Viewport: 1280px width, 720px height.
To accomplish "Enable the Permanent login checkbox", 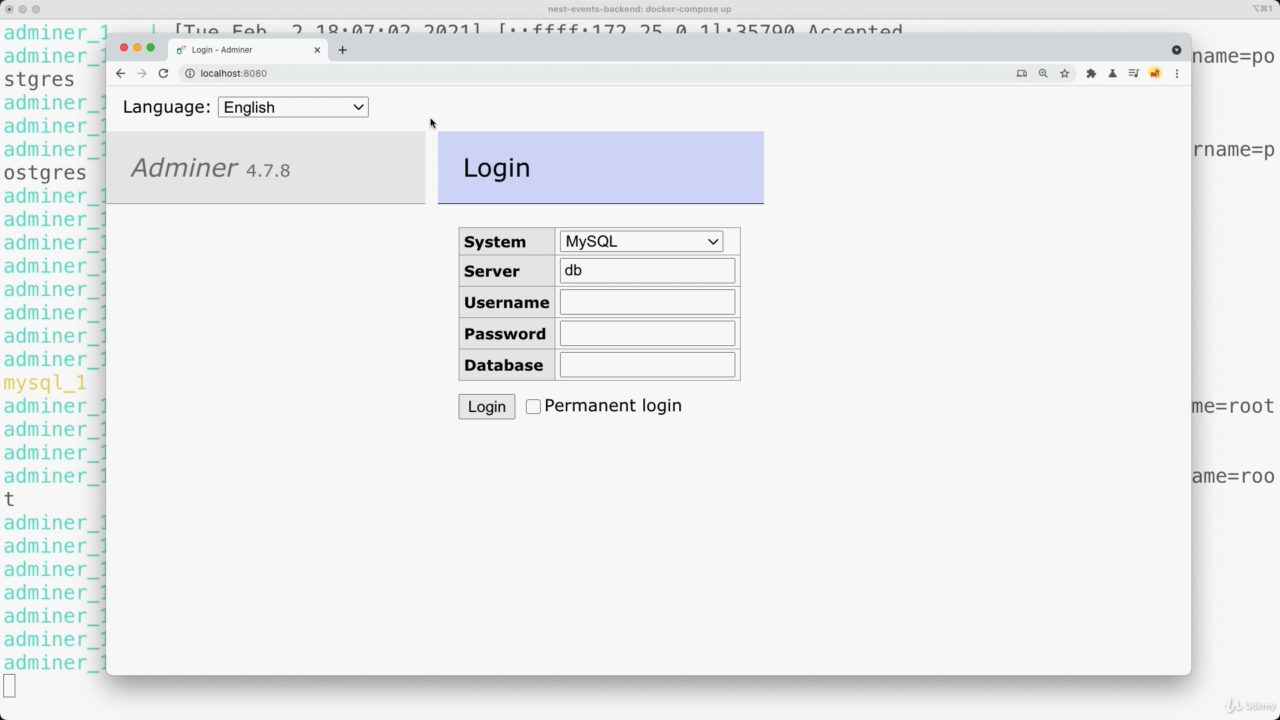I will click(533, 406).
